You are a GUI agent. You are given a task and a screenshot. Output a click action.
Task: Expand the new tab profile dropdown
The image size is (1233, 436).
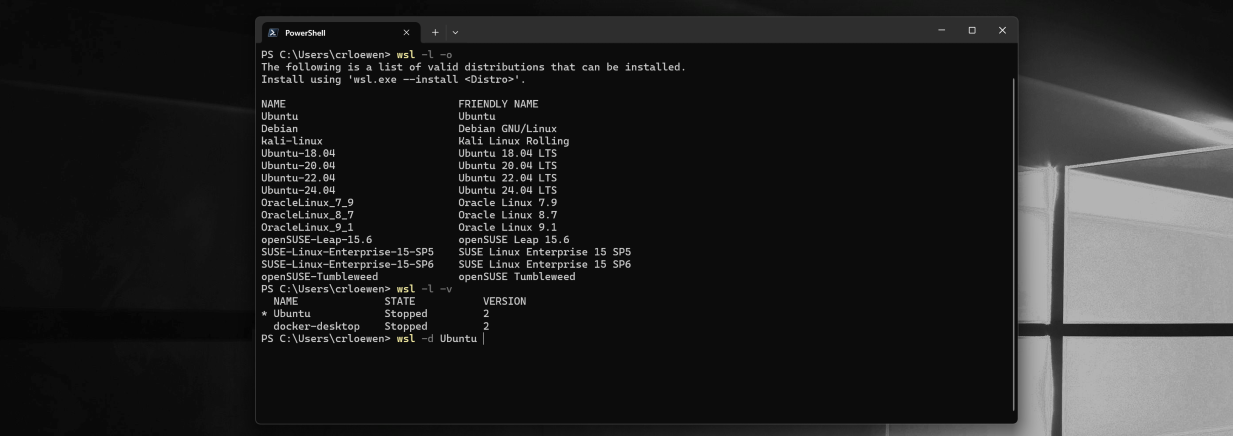point(456,32)
